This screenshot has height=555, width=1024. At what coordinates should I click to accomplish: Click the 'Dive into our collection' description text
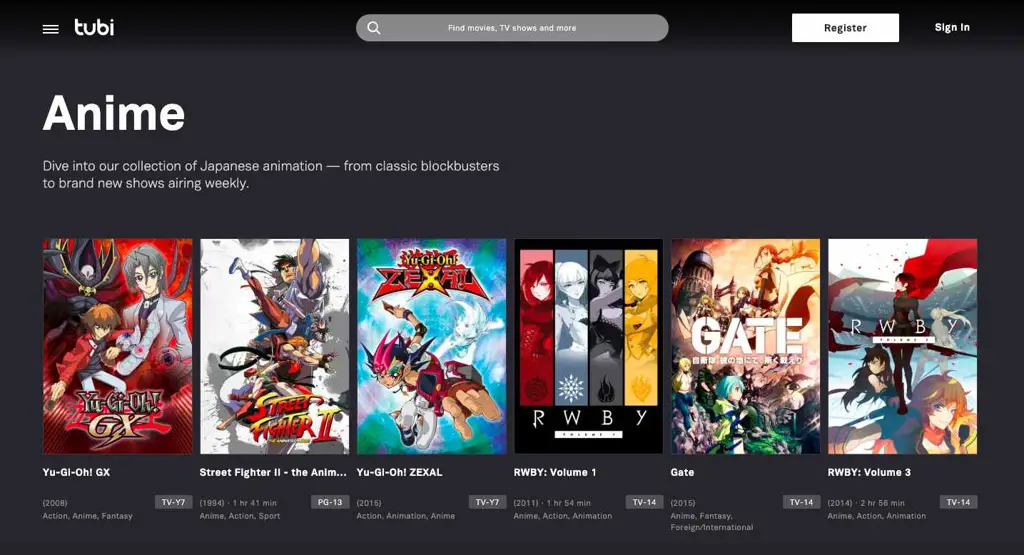271,174
